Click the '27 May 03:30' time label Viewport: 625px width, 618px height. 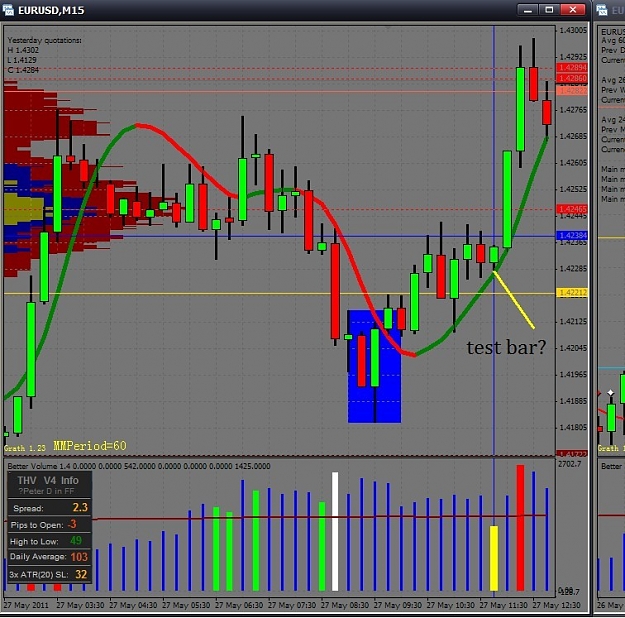80,605
